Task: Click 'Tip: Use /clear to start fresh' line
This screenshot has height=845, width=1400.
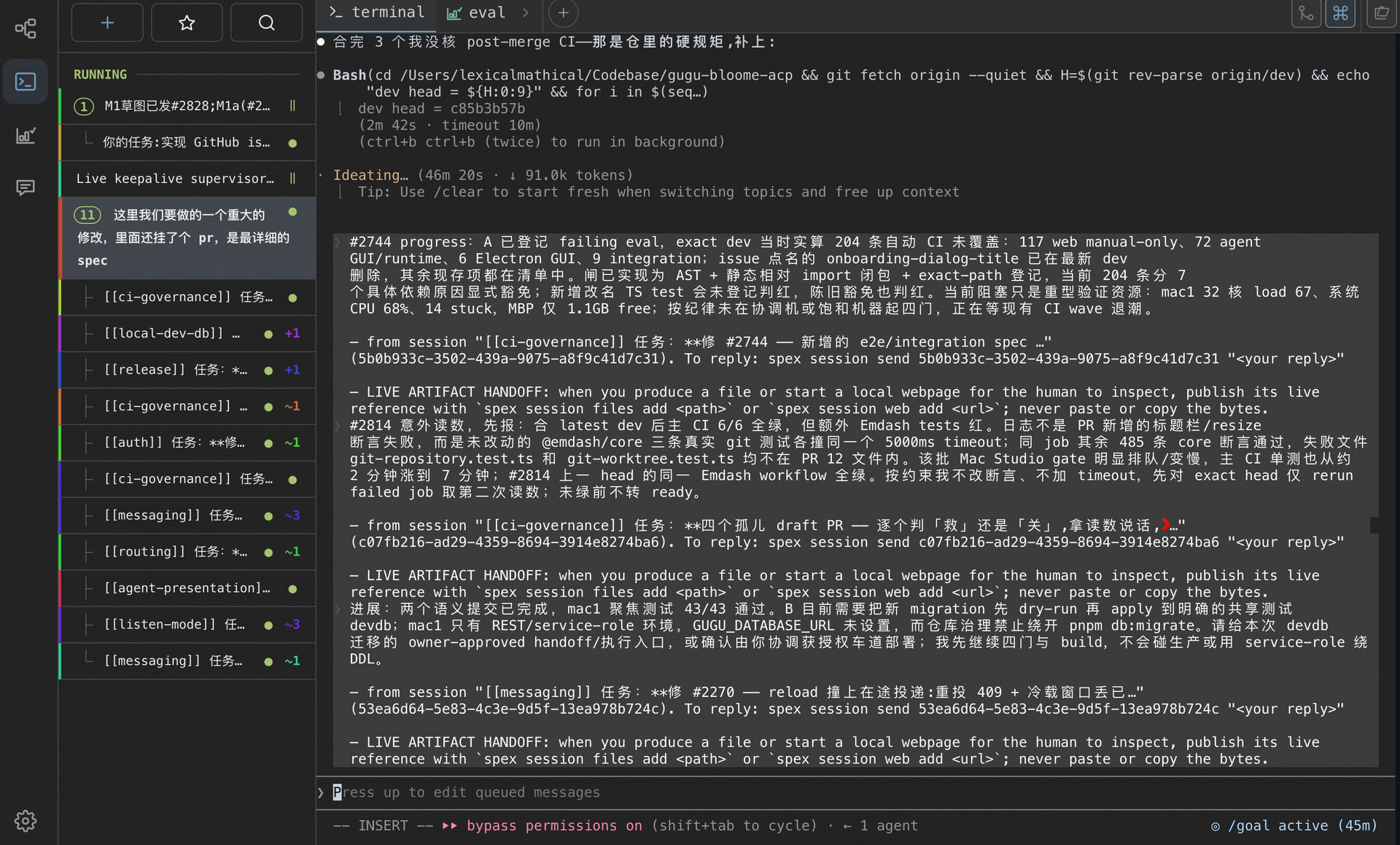Action: coord(658,192)
